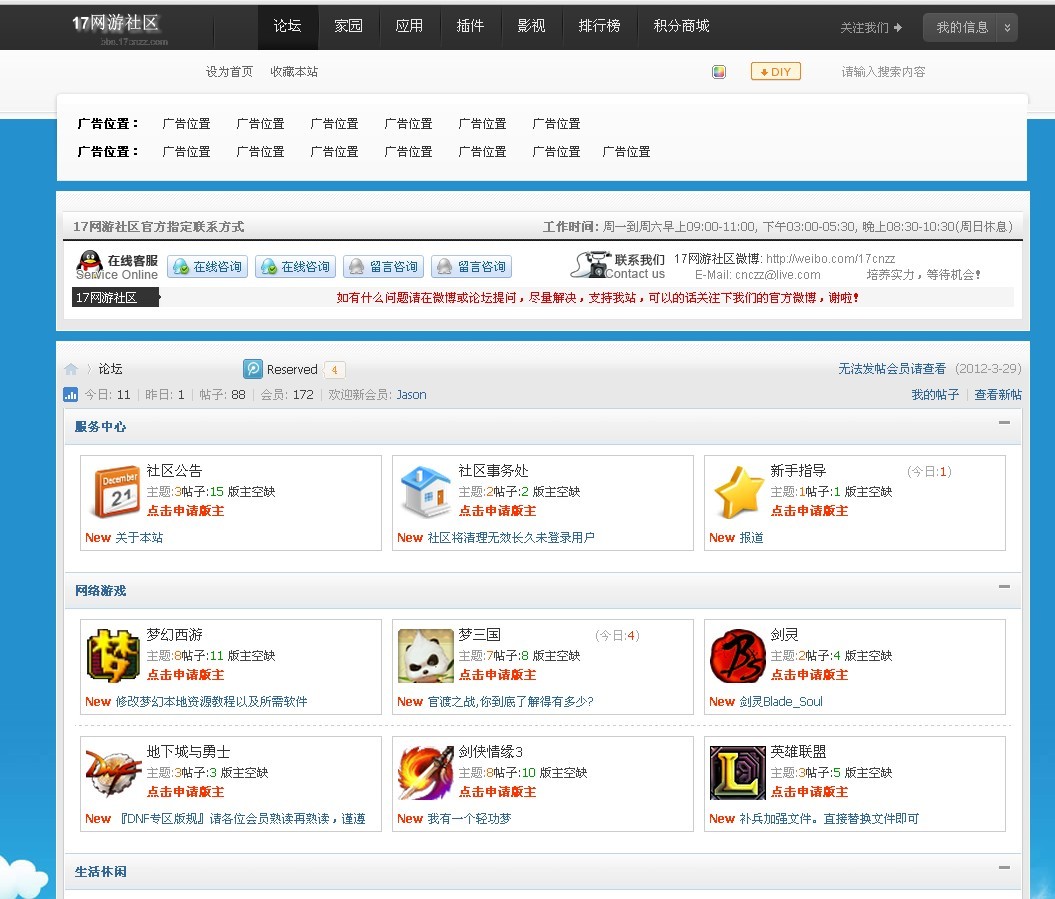Click the home icon in breadcrumb
Screen dimensions: 1055x899
(71, 369)
